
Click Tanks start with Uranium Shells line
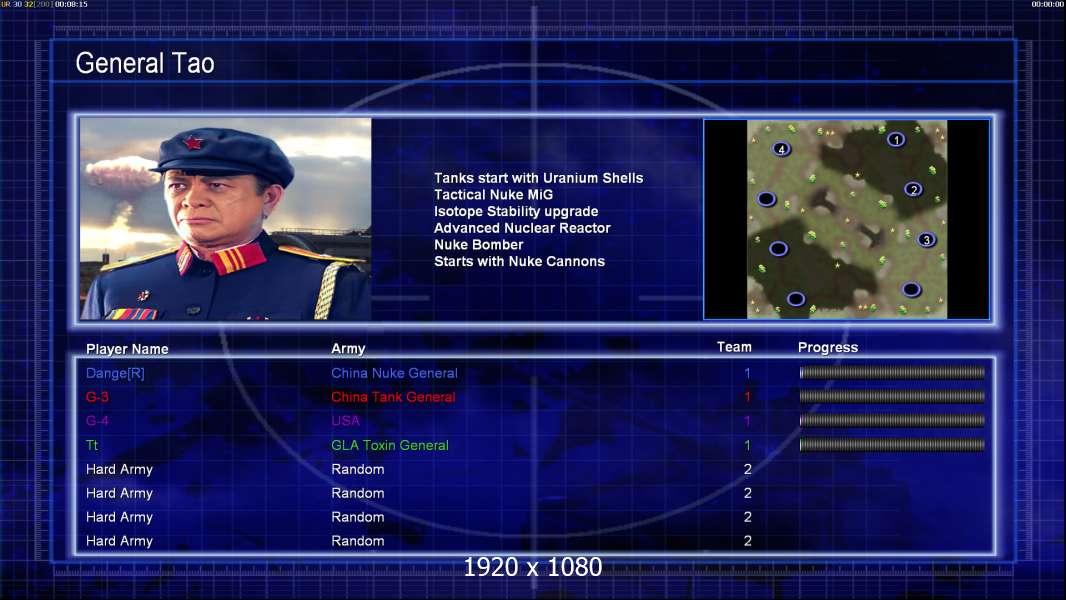click(538, 178)
